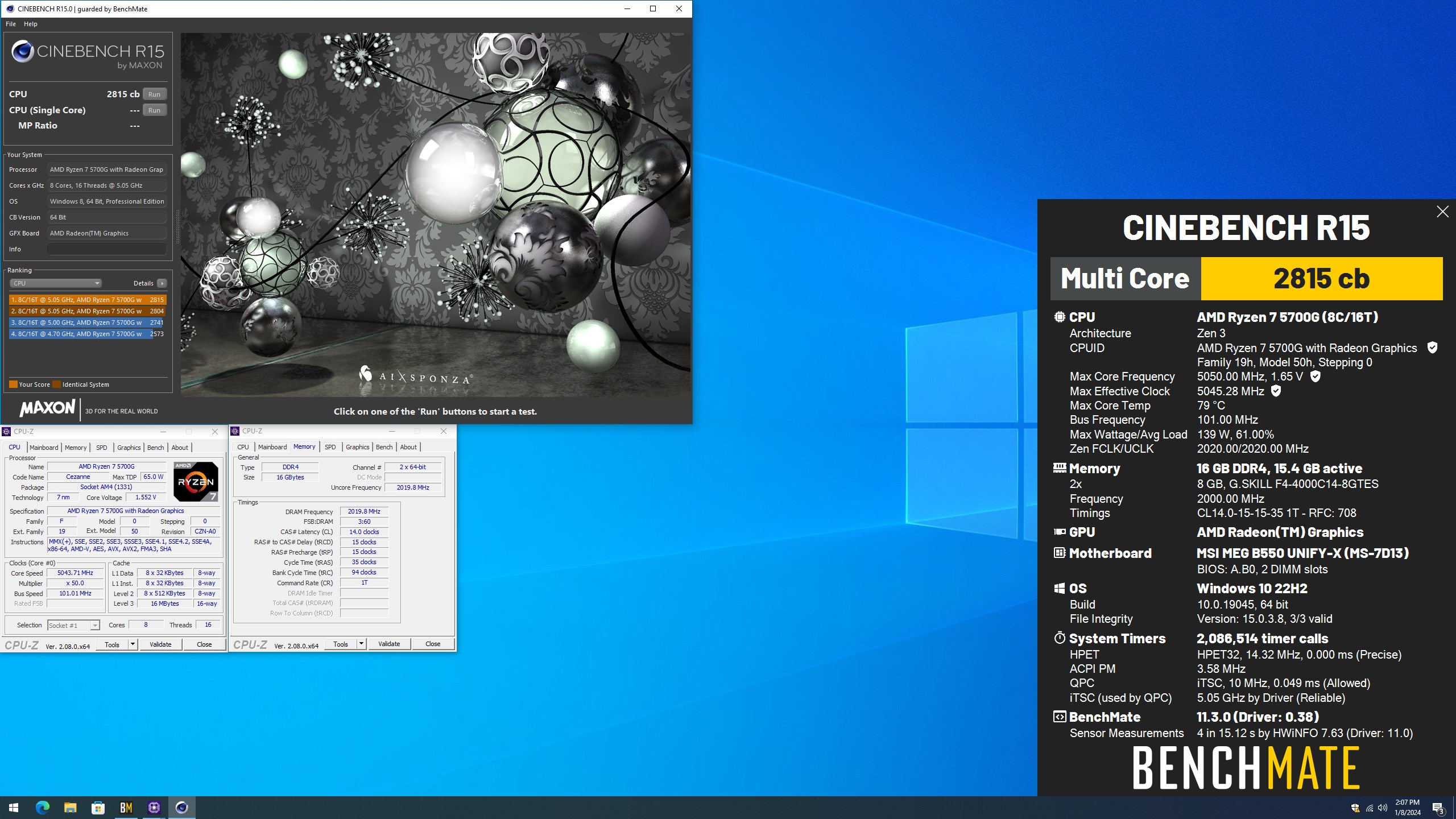1456x819 pixels.
Task: Click Validate in left CPU-Z window
Action: pyautogui.click(x=160, y=644)
